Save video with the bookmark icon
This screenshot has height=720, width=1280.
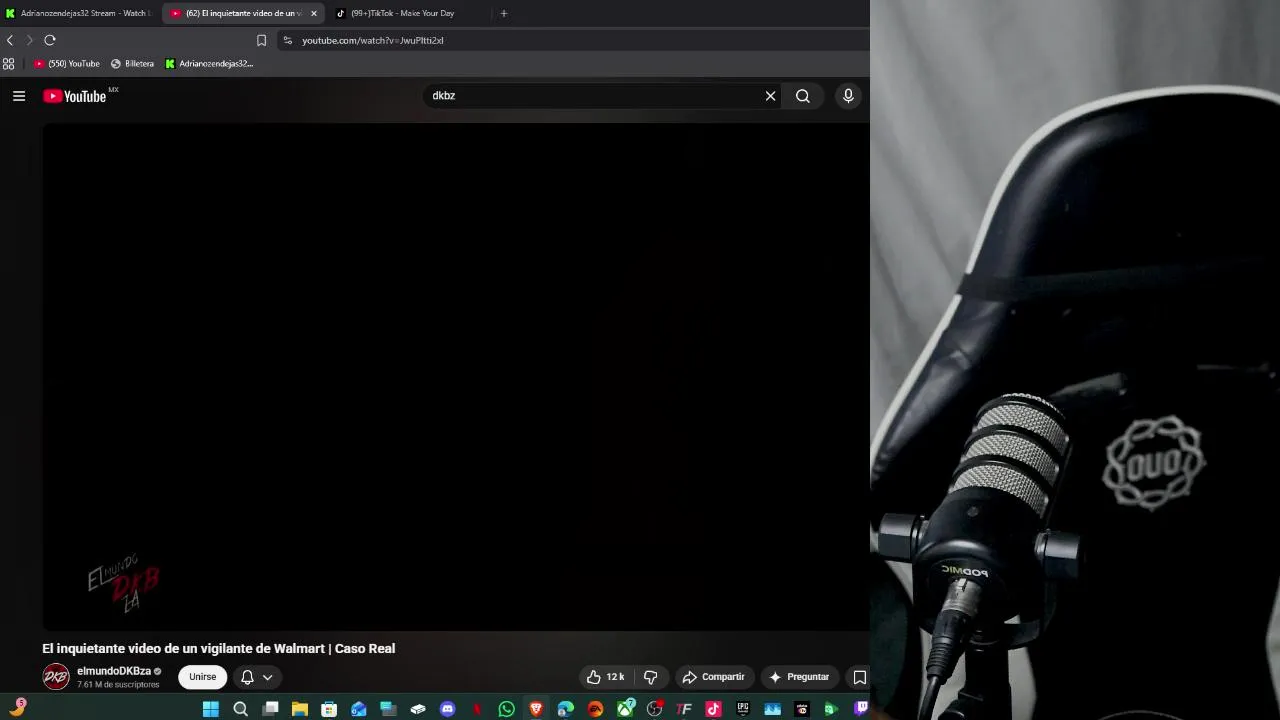(859, 677)
